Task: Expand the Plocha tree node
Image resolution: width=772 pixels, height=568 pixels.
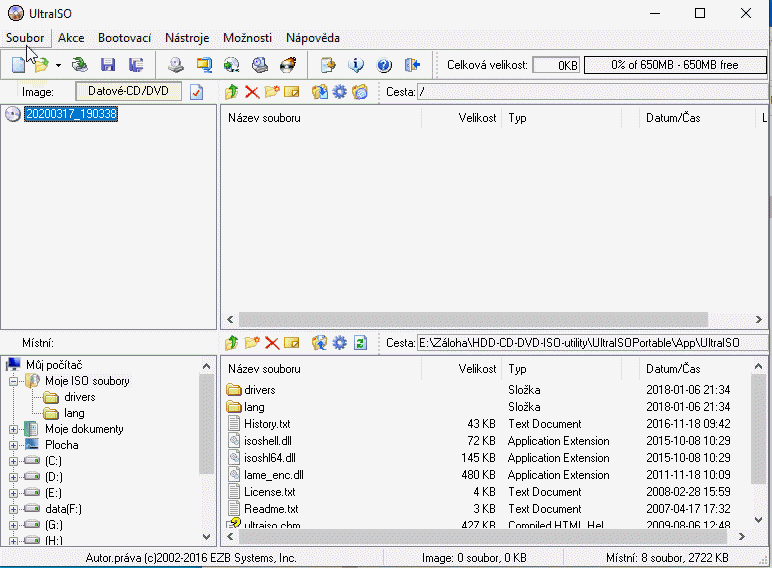Action: pyautogui.click(x=14, y=445)
